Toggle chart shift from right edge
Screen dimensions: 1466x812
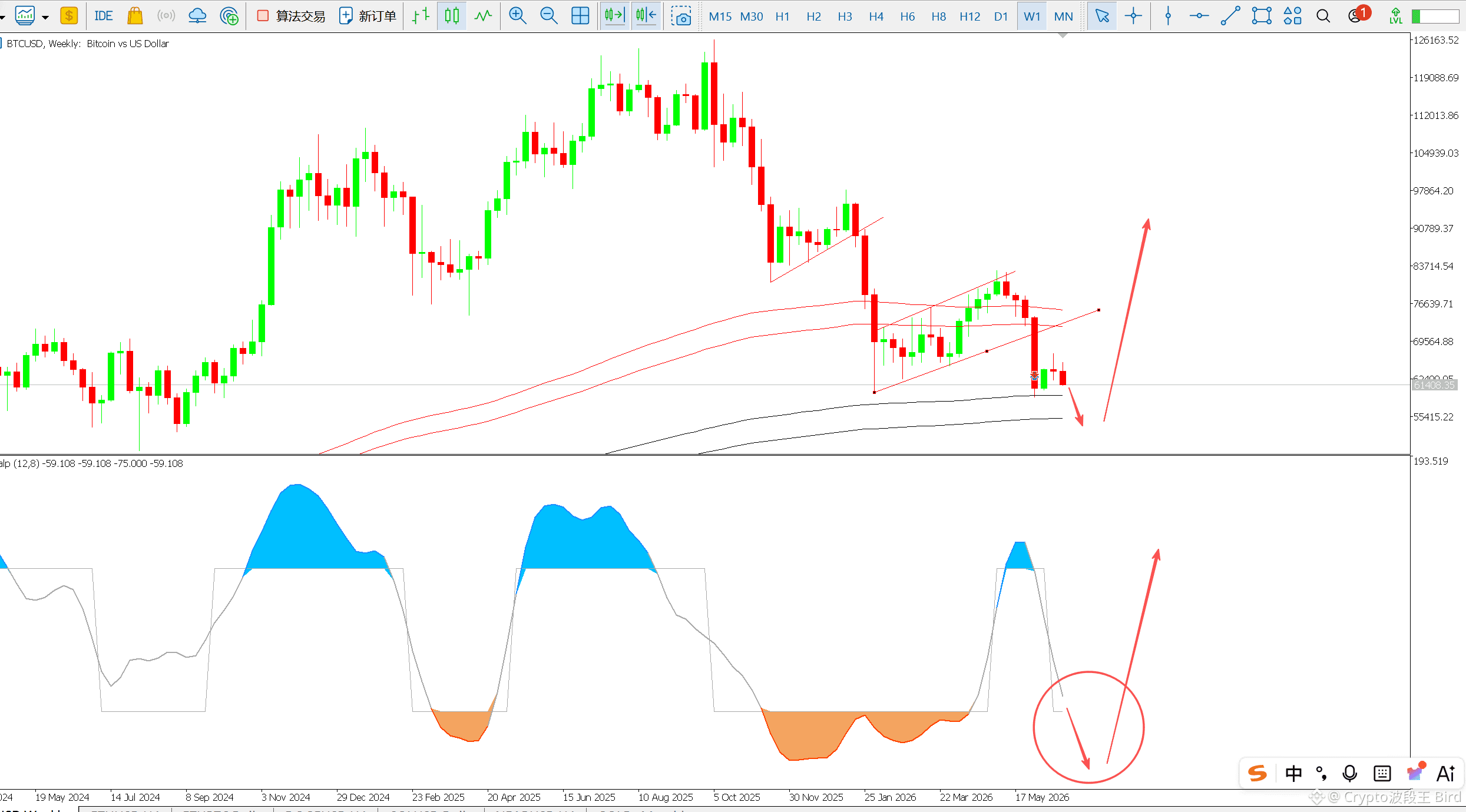(x=646, y=16)
